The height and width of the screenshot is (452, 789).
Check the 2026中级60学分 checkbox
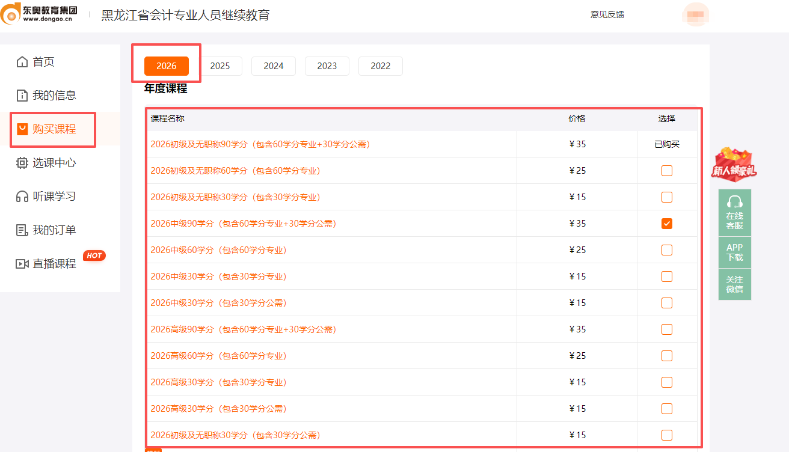[667, 250]
